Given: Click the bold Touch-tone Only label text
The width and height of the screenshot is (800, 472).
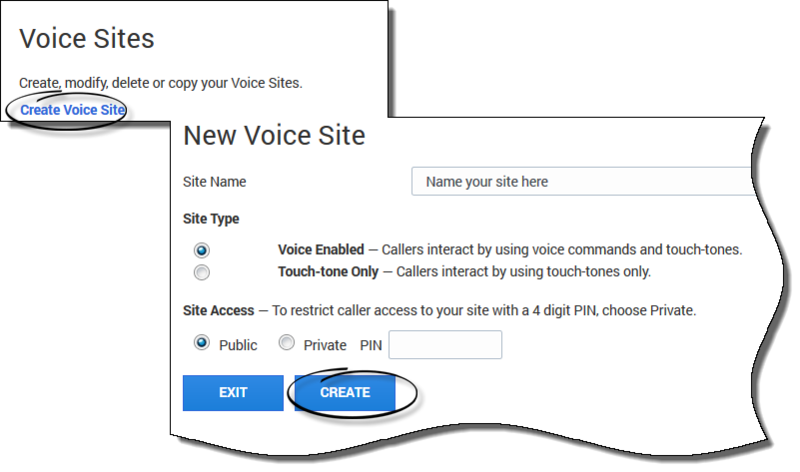Looking at the screenshot, I should coord(329,271).
